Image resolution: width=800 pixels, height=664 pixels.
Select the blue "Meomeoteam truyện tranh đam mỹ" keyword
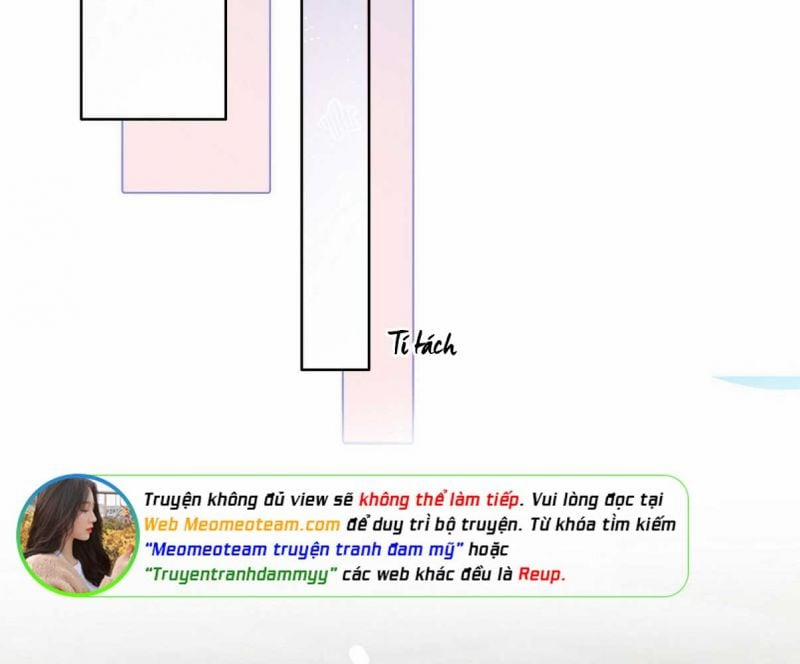[304, 550]
